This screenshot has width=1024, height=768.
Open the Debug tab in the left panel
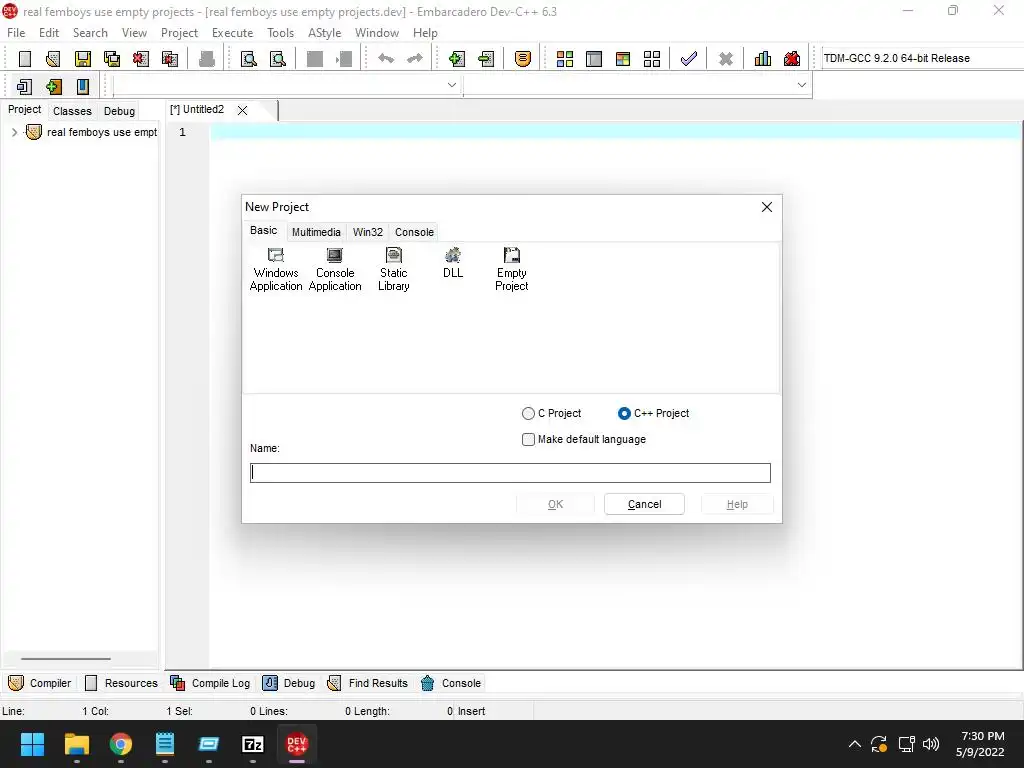[119, 111]
